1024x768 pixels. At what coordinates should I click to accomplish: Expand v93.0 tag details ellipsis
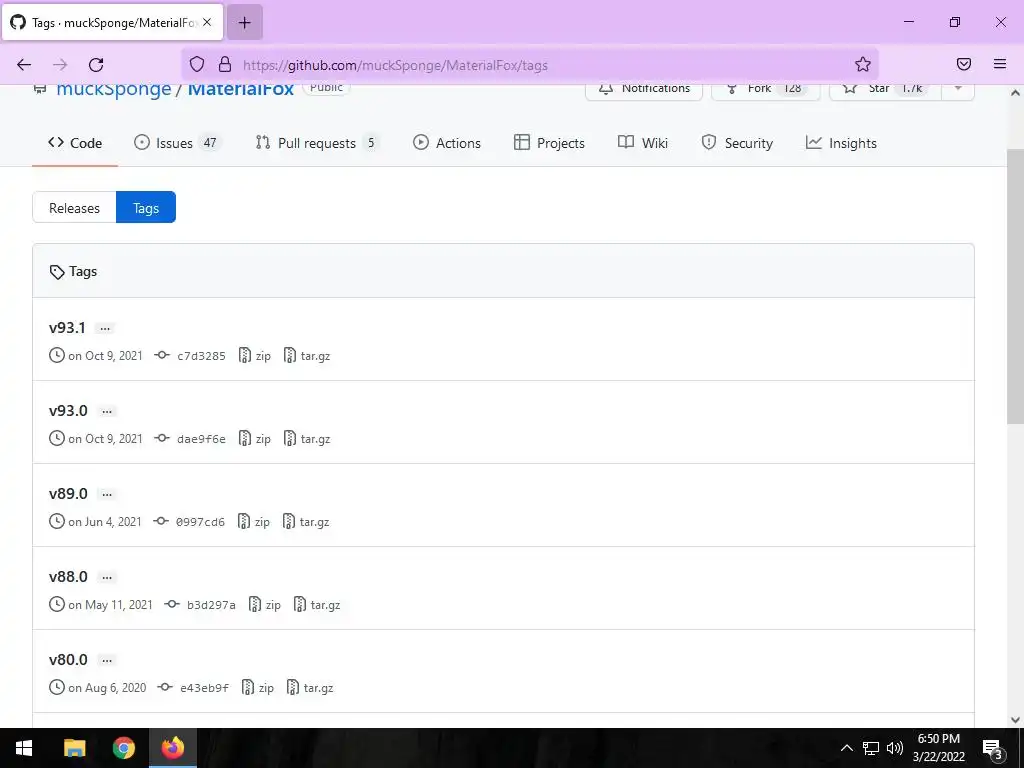[106, 411]
